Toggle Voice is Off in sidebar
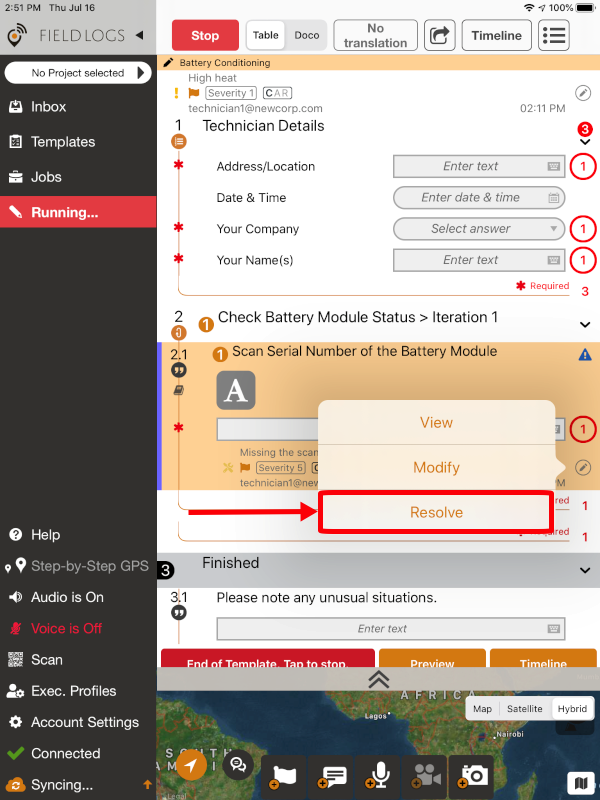Viewport: 600px width, 800px height. tap(66, 628)
